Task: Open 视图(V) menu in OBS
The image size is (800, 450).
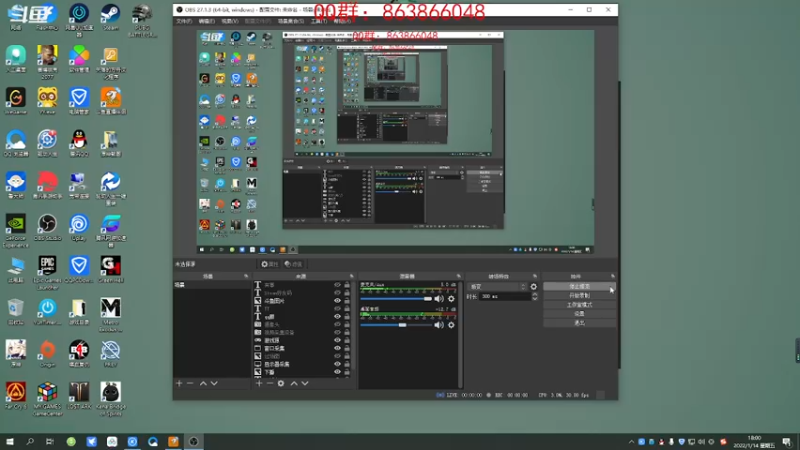Action: pyautogui.click(x=230, y=21)
